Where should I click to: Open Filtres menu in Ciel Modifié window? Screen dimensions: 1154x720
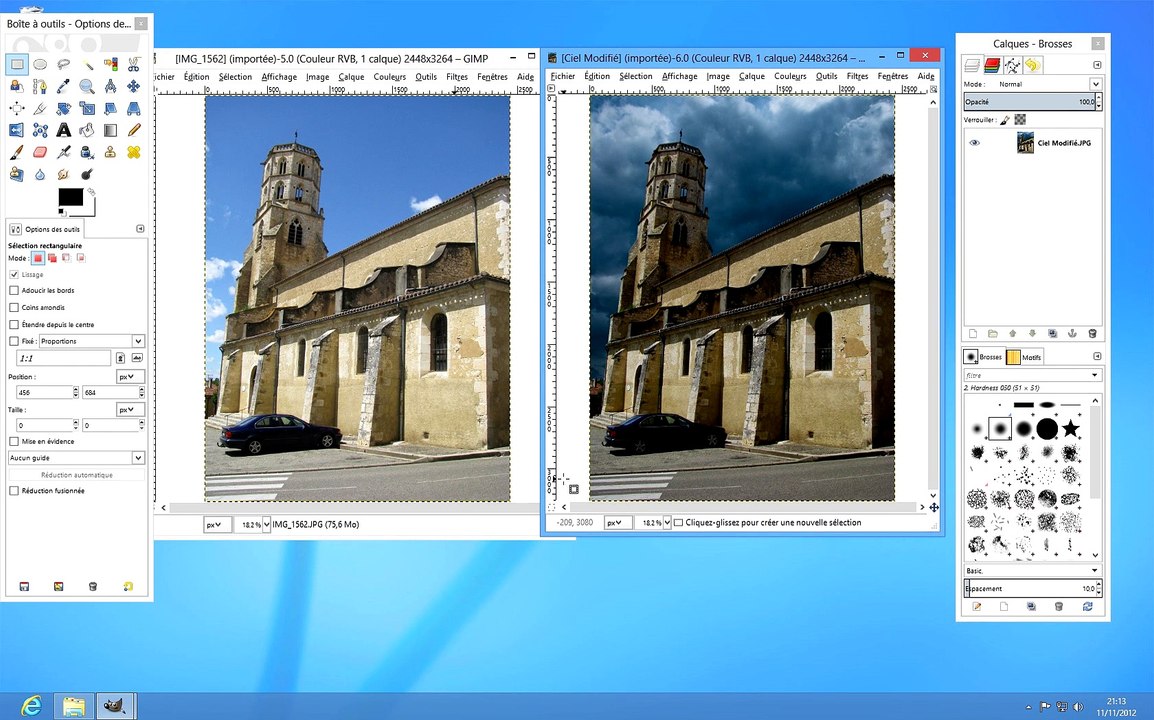pos(857,76)
